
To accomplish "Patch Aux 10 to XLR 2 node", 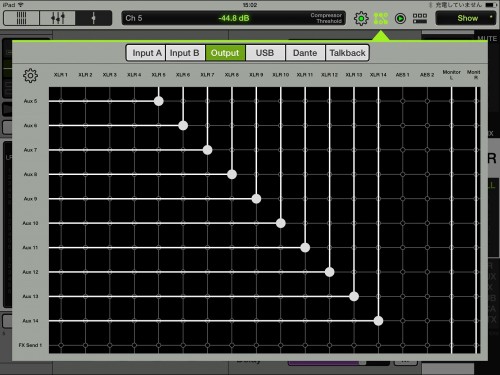I will point(85,223).
